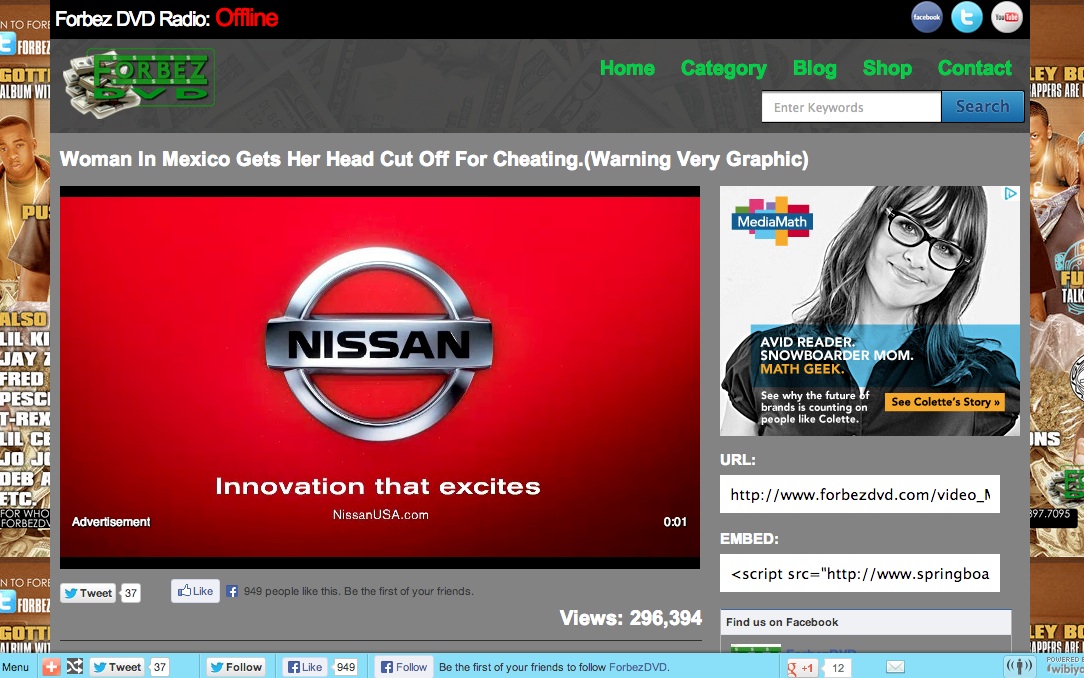
Task: Click the AdChoices icon on MediaMath ad
Action: [x=1011, y=194]
